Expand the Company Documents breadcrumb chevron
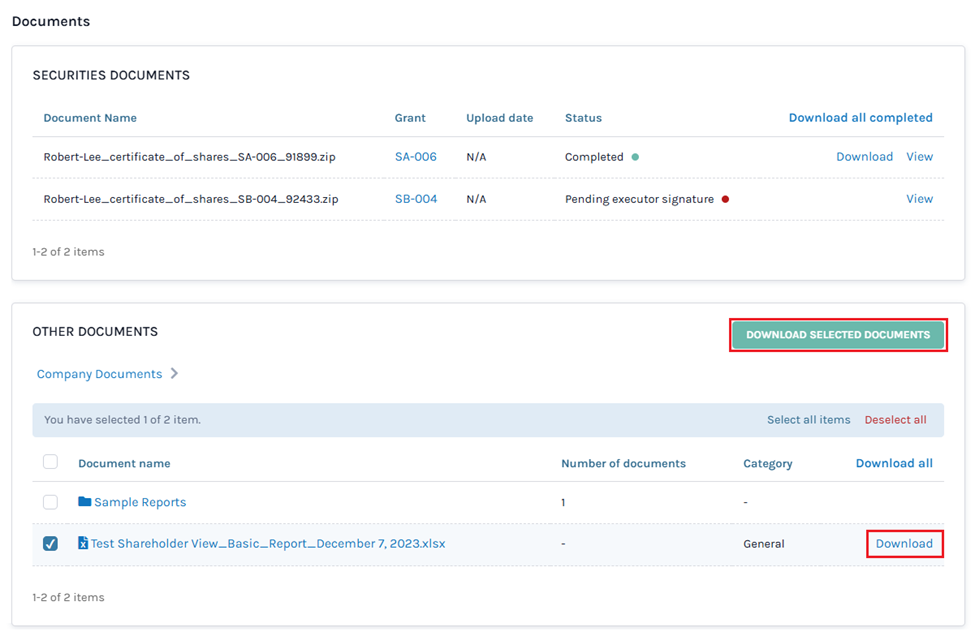This screenshot has height=636, width=975. click(174, 373)
